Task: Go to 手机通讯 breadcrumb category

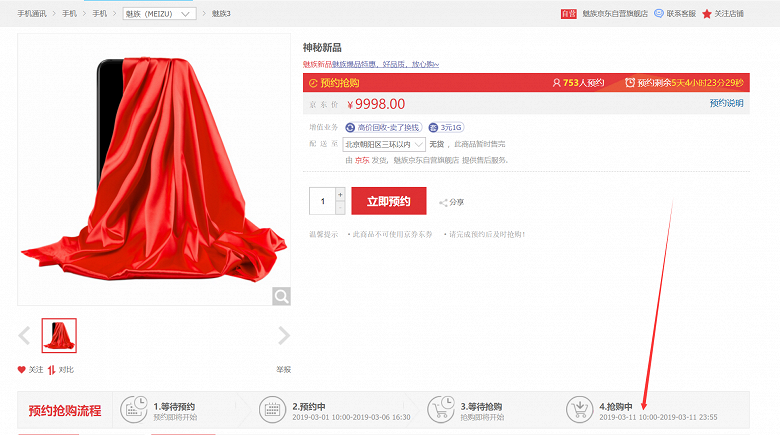Action: coord(32,14)
